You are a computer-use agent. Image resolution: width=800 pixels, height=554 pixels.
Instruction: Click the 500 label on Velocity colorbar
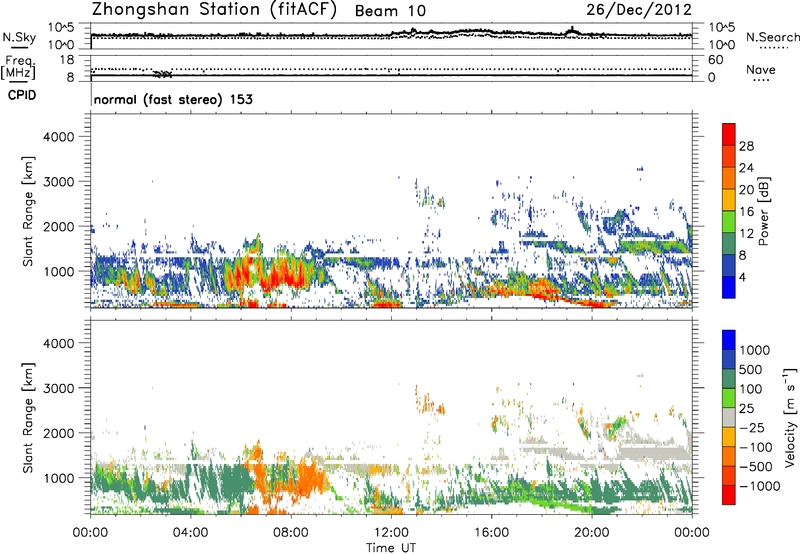[x=751, y=369]
